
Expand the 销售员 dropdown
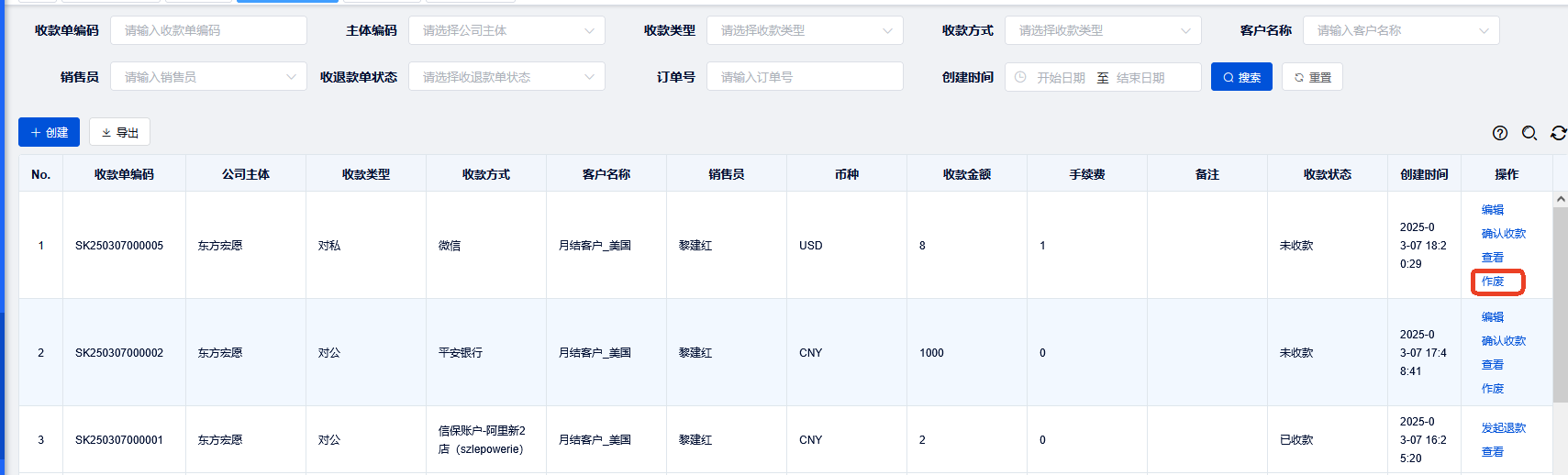pos(207,77)
